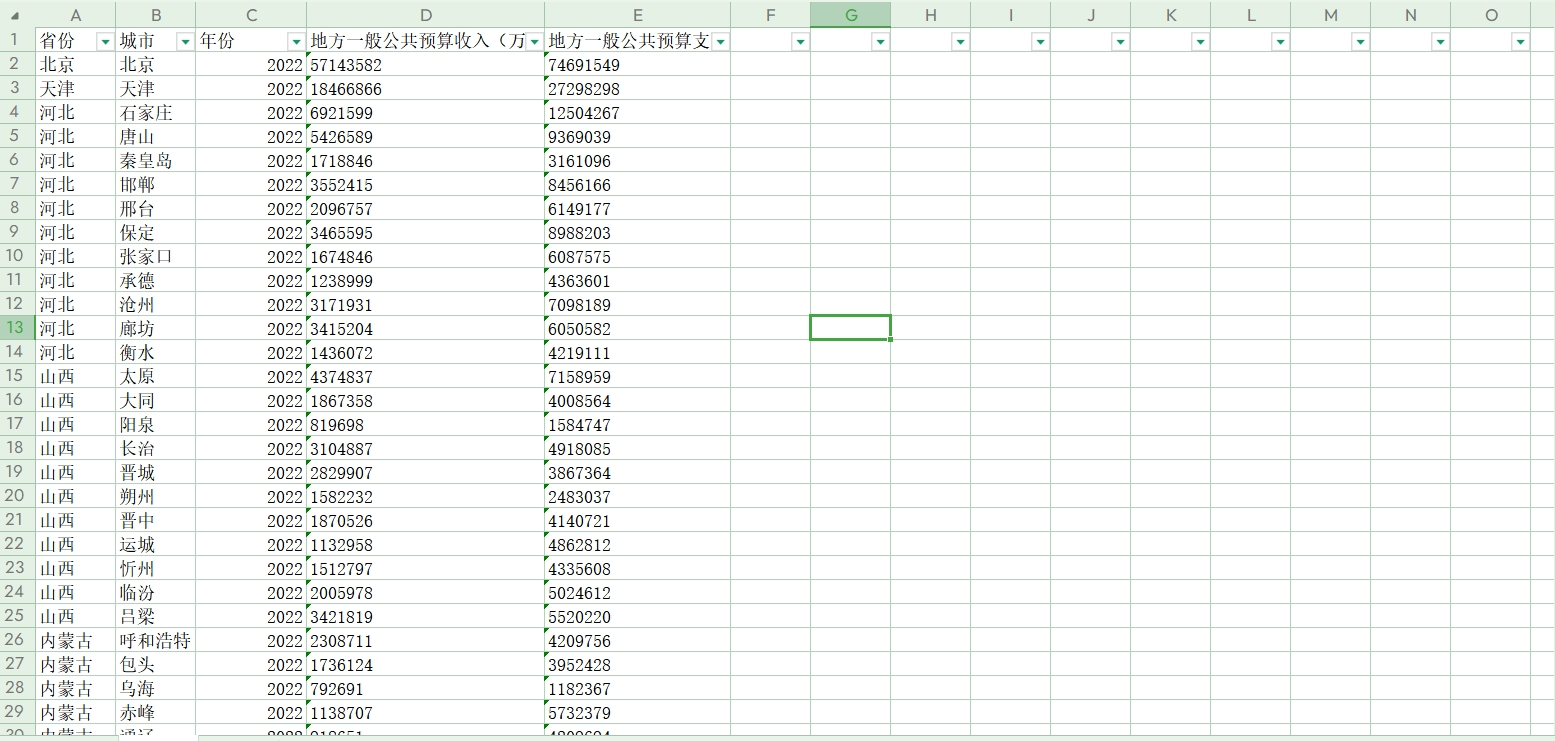
Task: Select row 26 by its row number
Action: coord(17,640)
